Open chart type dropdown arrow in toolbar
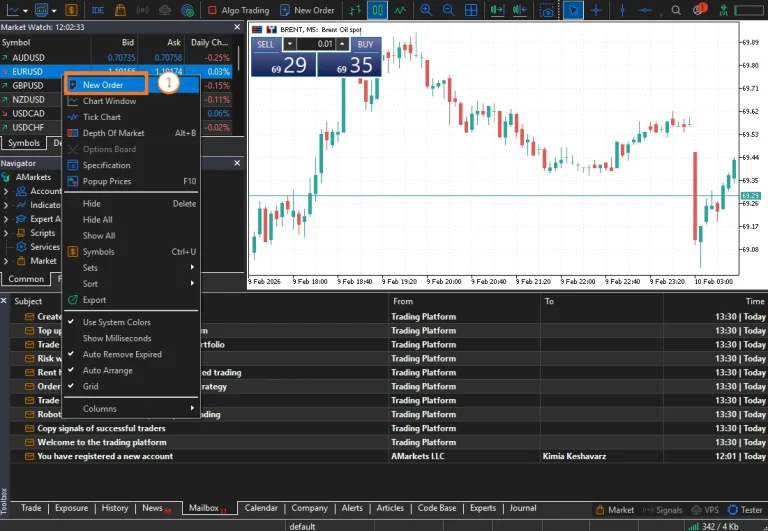The height and width of the screenshot is (531, 768). (x=25, y=10)
